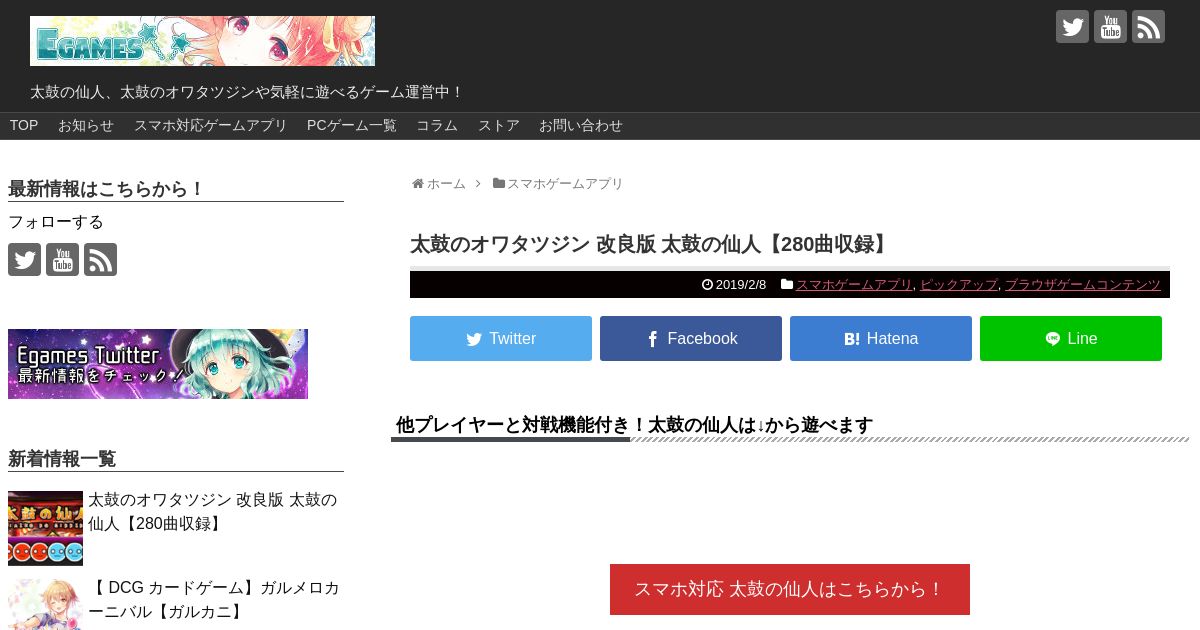Open コラム menu item

coord(437,125)
